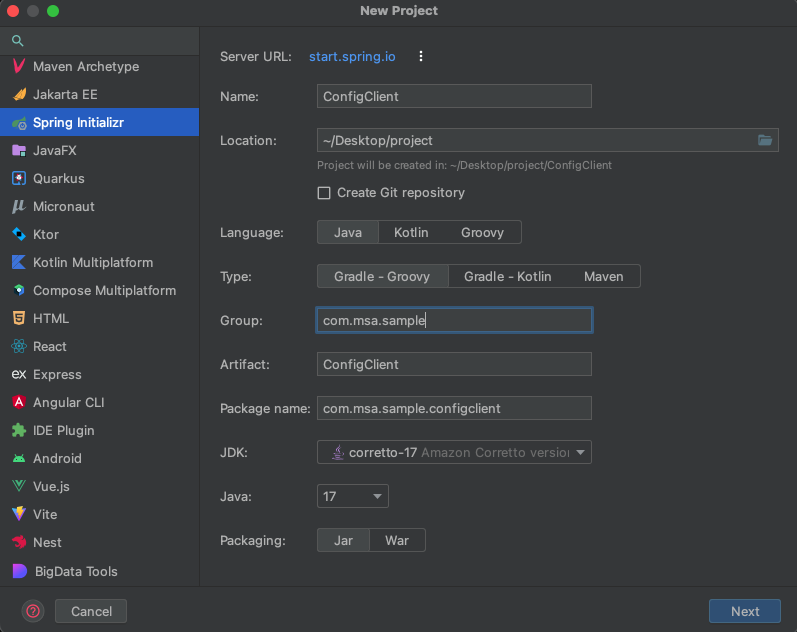Choose Gradle - Kotlin build type
797x632 pixels.
coord(507,277)
